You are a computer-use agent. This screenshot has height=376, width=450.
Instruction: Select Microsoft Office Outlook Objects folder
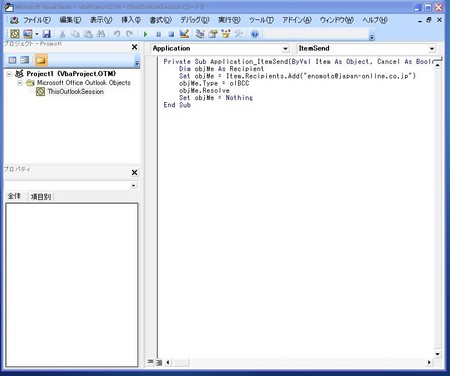84,83
